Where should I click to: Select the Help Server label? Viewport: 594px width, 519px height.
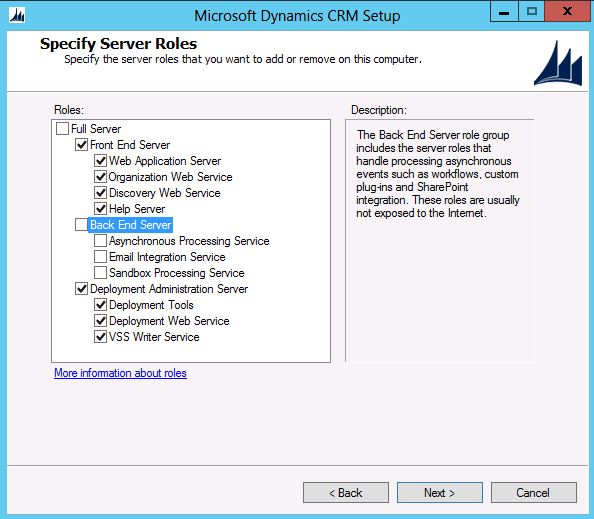tap(137, 209)
